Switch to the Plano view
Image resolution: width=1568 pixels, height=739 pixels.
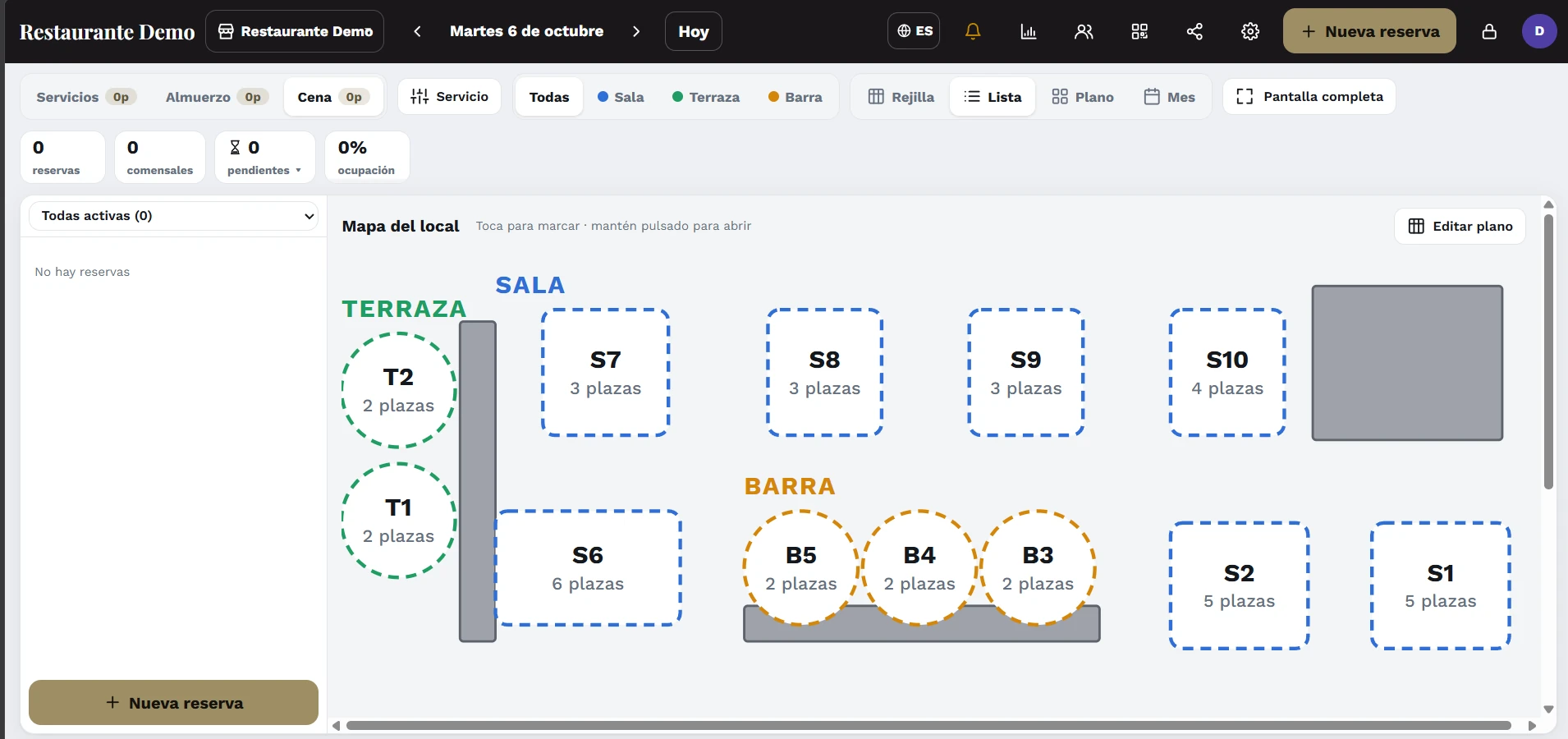[1083, 97]
